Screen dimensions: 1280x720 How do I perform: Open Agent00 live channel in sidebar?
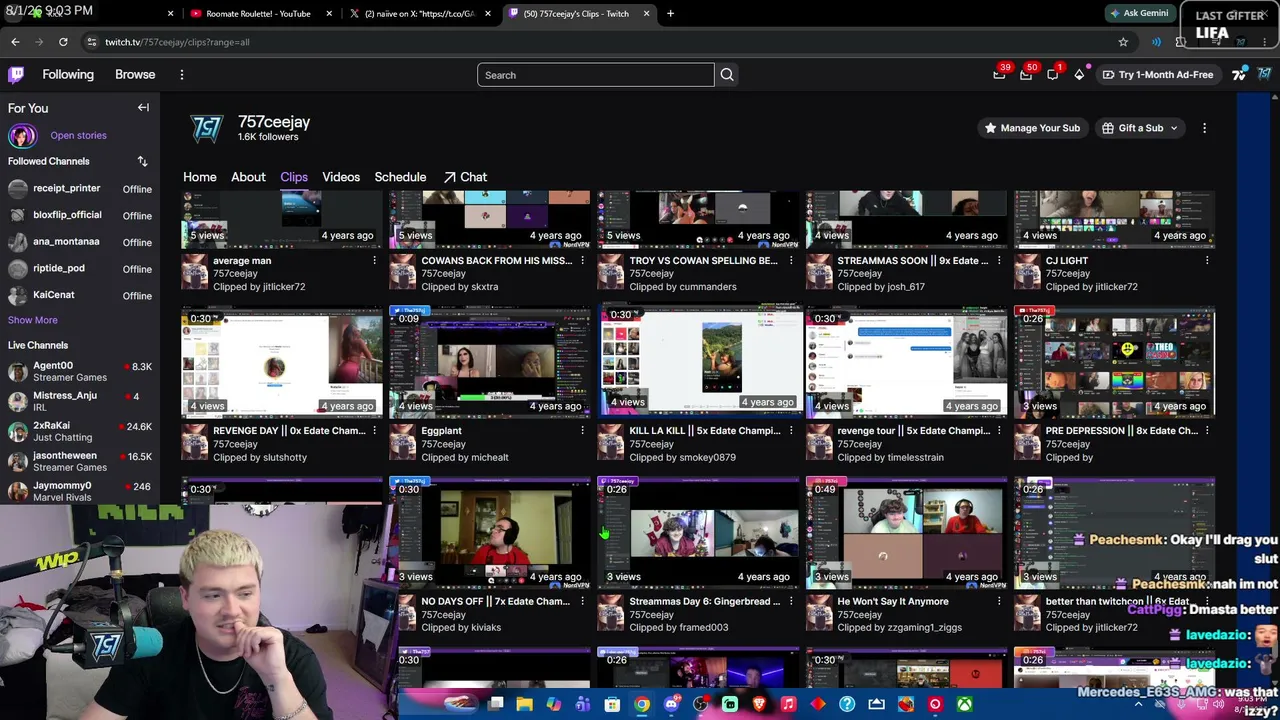[80, 372]
